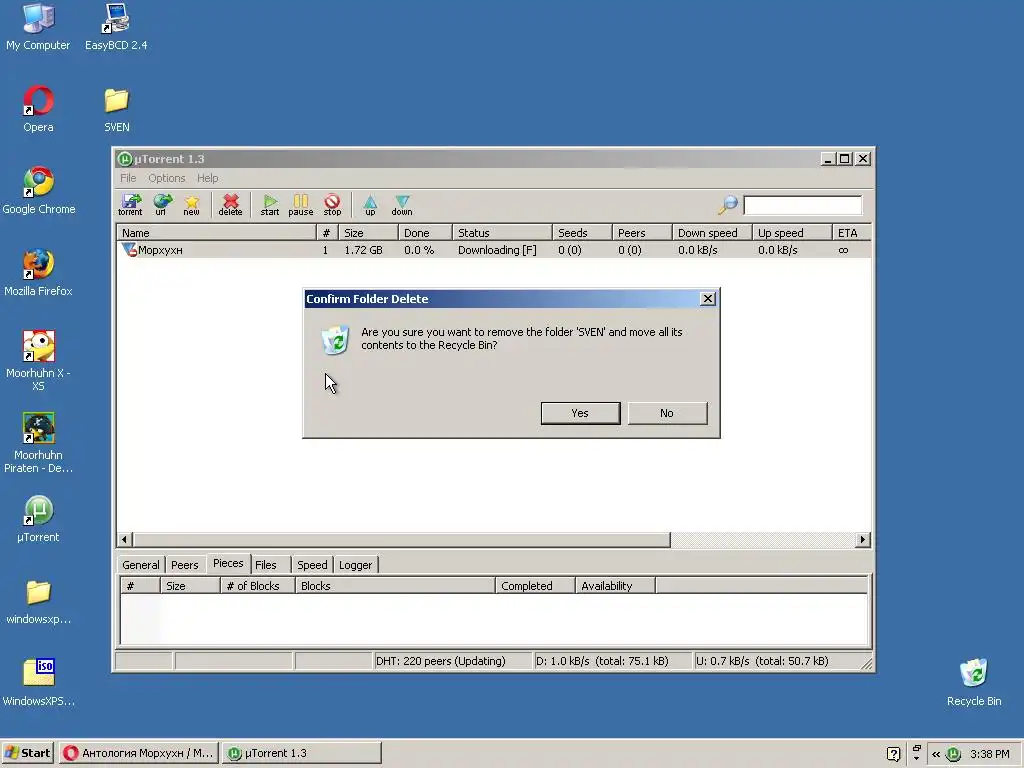Open the Options menu in µTorrent
Image resolution: width=1024 pixels, height=768 pixels.
[x=167, y=178]
